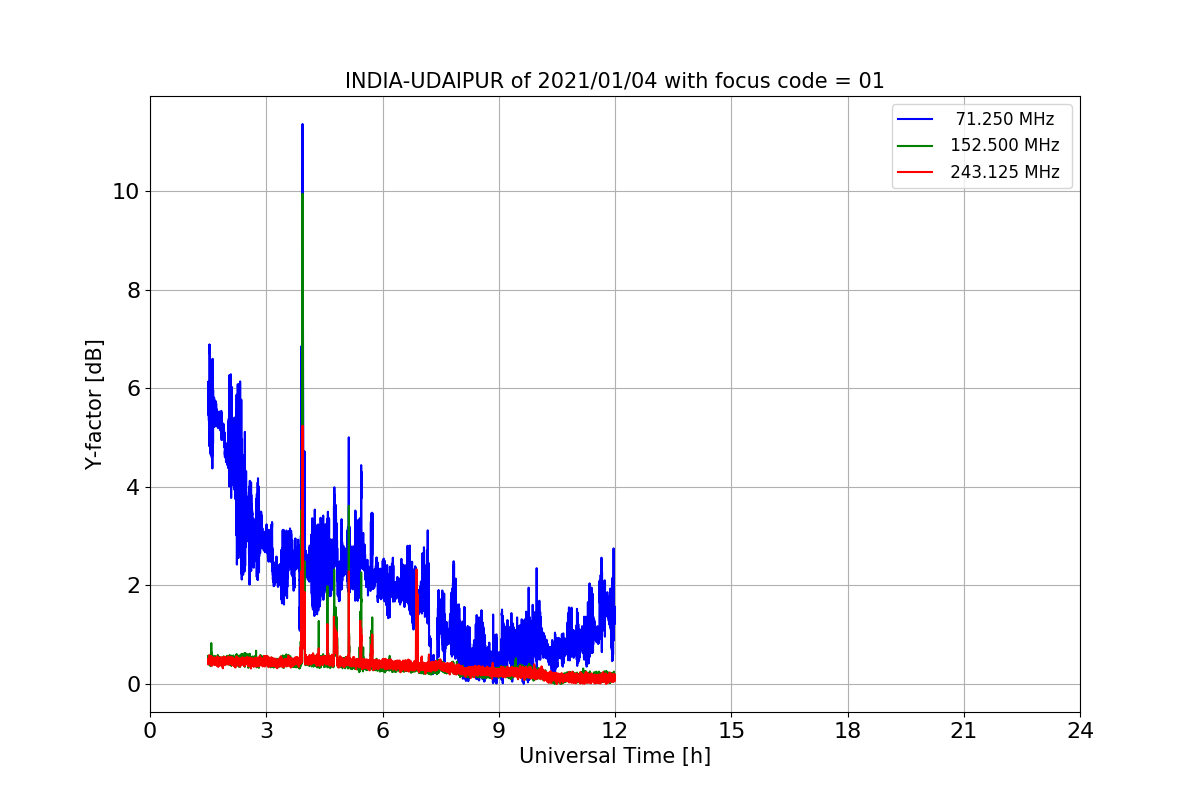Click the x-axis tick label 12
The image size is (1200, 800).
tap(615, 731)
